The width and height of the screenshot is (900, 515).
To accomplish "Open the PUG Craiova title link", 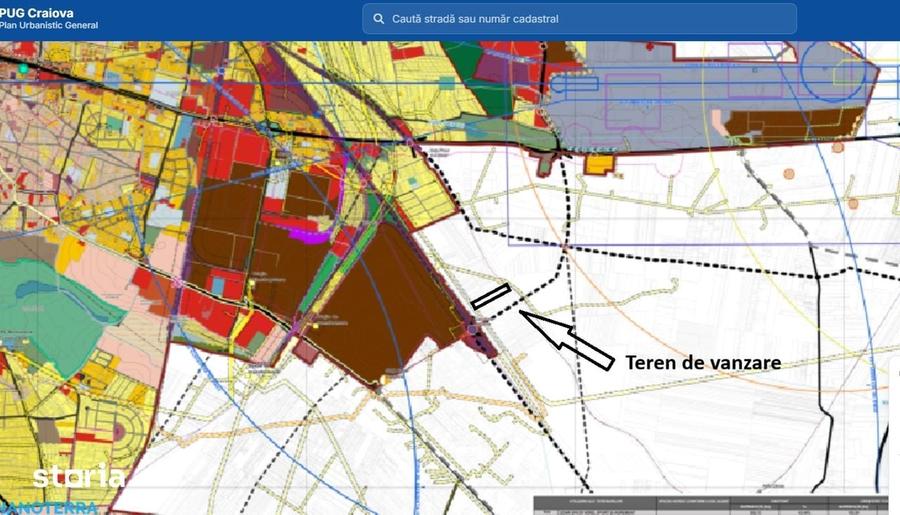I will point(36,13).
